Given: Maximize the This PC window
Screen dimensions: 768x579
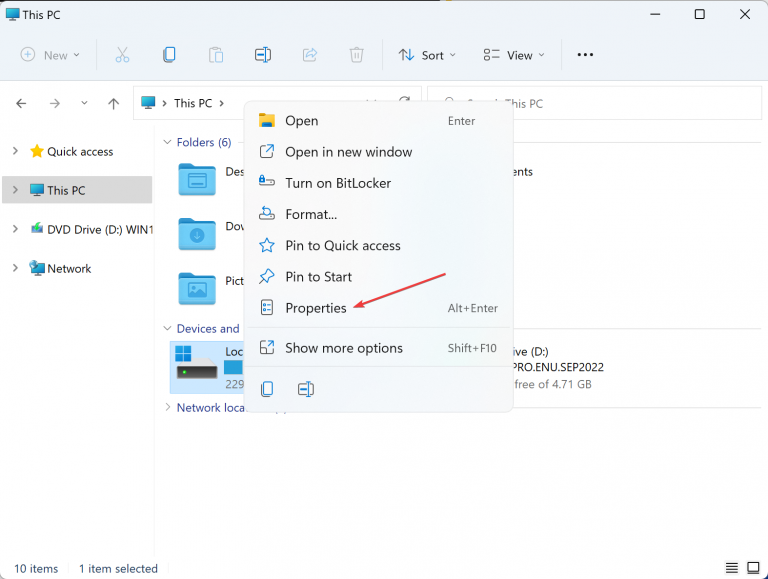Looking at the screenshot, I should point(699,14).
